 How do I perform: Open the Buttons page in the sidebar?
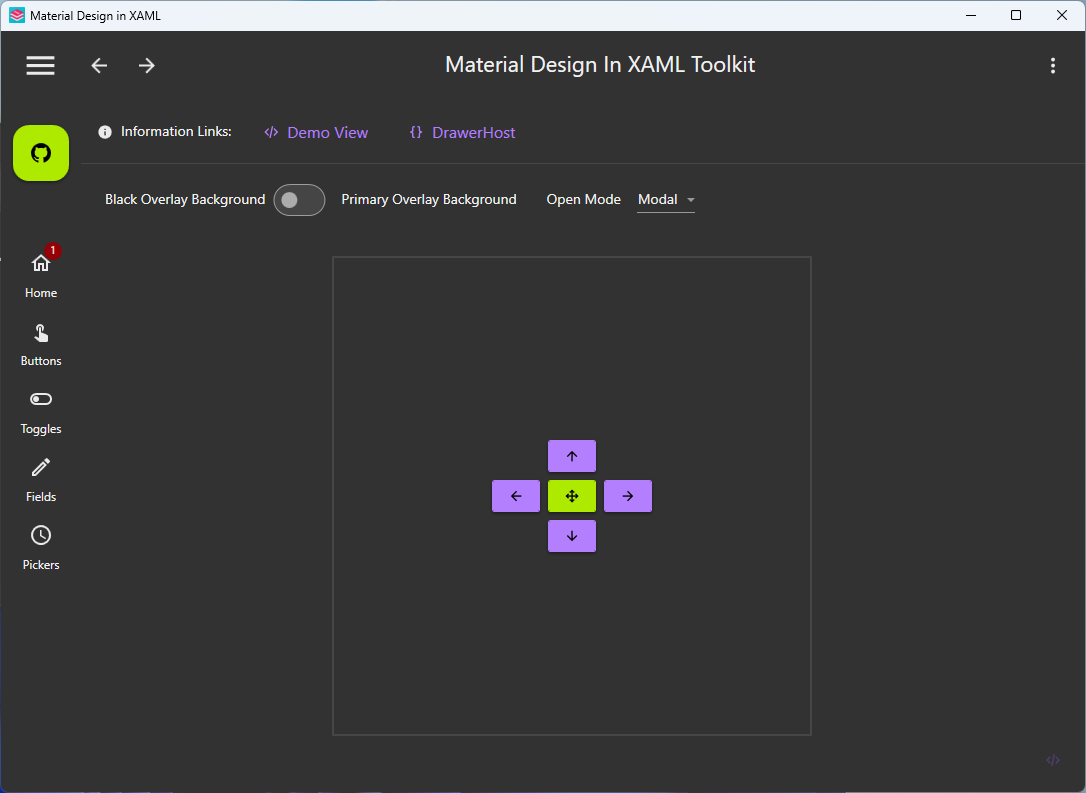point(41,345)
